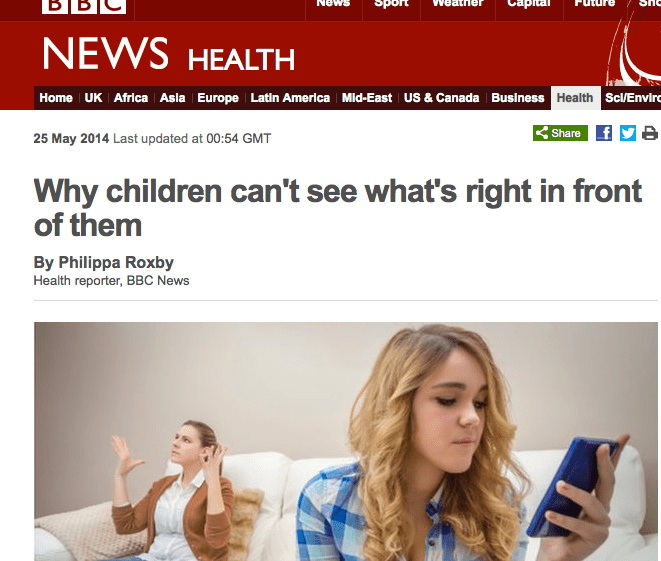Image resolution: width=661 pixels, height=561 pixels.
Task: Open the Europe section
Action: coord(218,98)
